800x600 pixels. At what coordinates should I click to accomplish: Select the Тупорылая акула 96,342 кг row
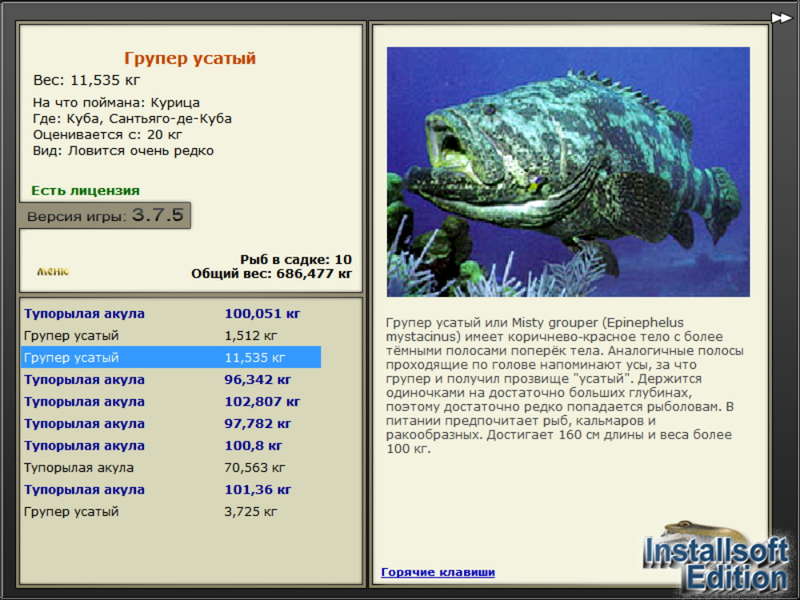pos(171,379)
